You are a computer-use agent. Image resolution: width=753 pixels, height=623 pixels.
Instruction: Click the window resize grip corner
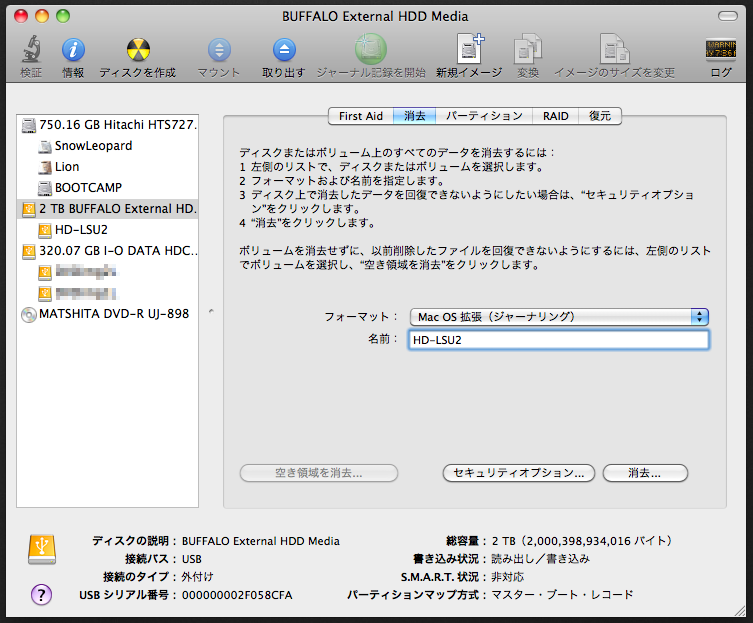740,610
